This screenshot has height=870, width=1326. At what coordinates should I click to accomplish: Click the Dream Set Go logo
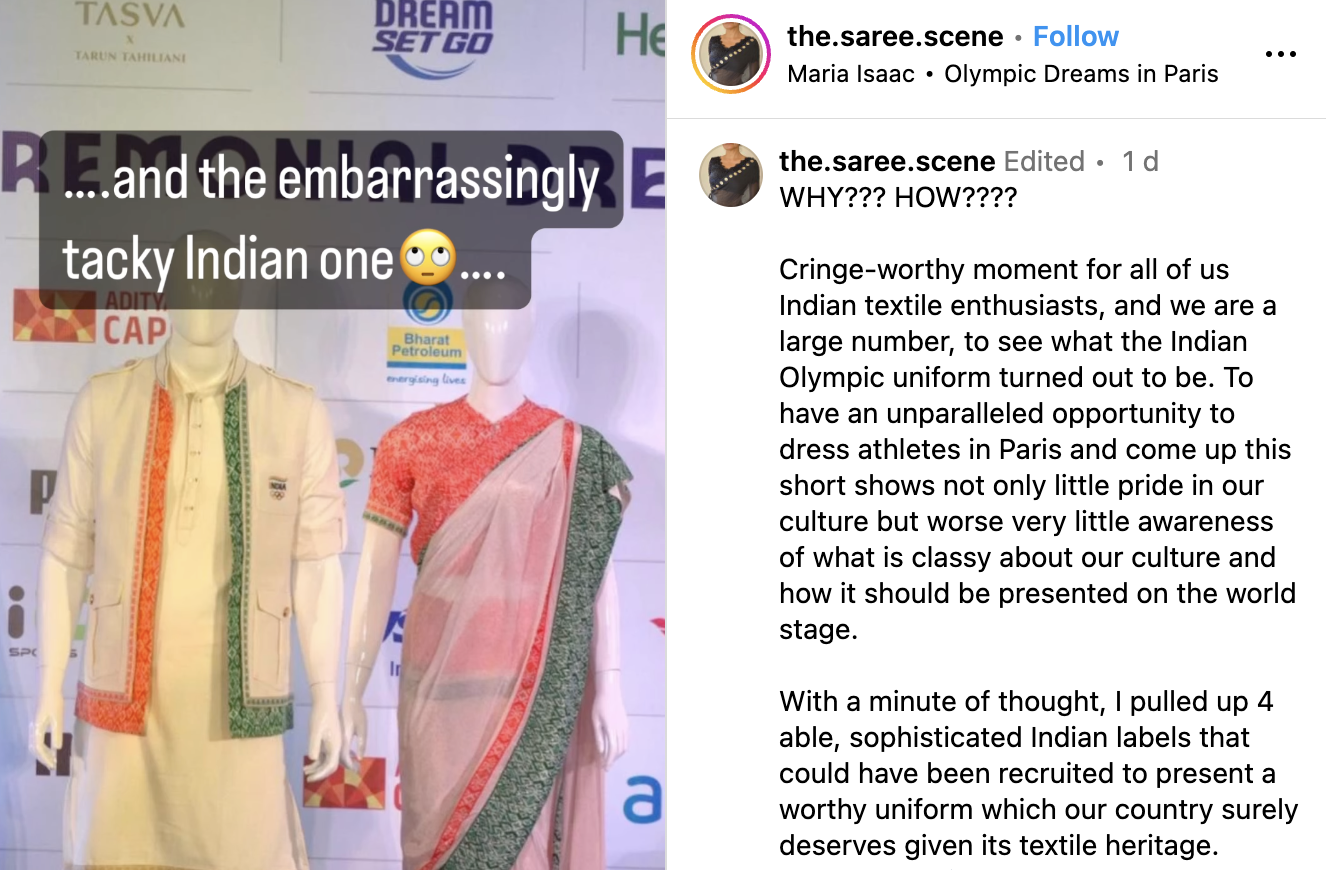point(433,36)
